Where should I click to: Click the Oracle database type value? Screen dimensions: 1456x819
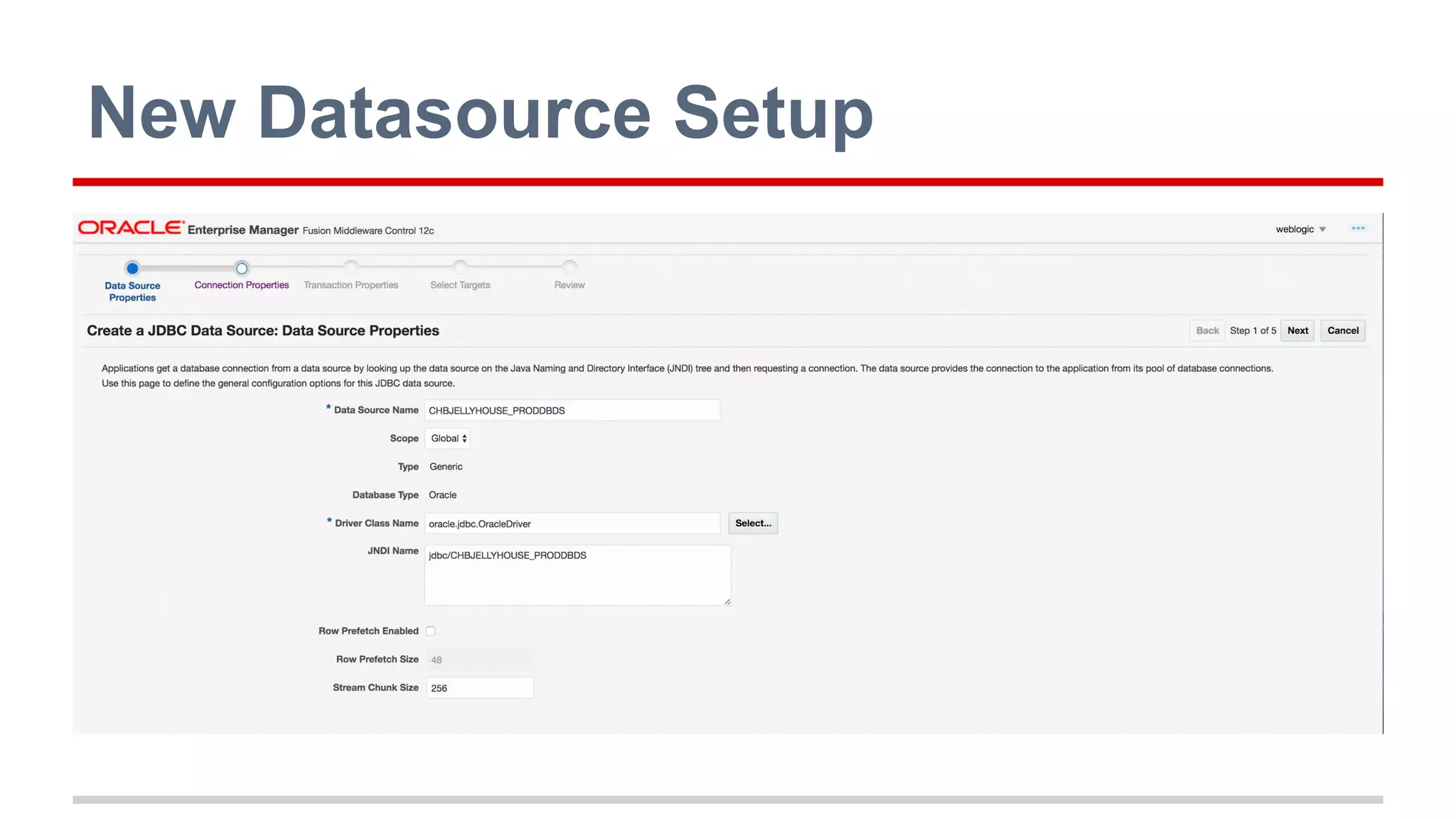click(x=442, y=495)
